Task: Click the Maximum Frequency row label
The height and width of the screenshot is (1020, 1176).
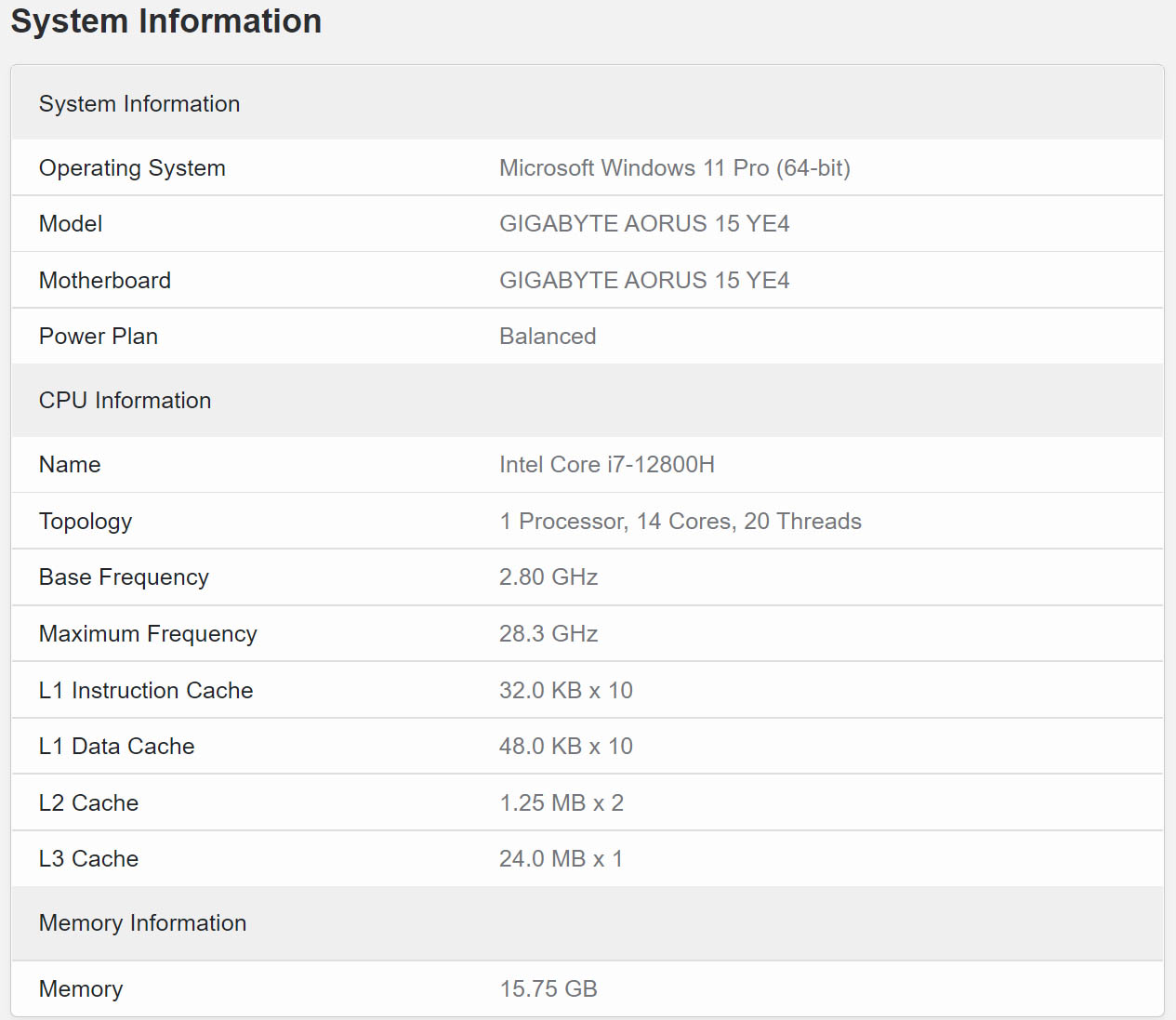Action: pyautogui.click(x=148, y=634)
